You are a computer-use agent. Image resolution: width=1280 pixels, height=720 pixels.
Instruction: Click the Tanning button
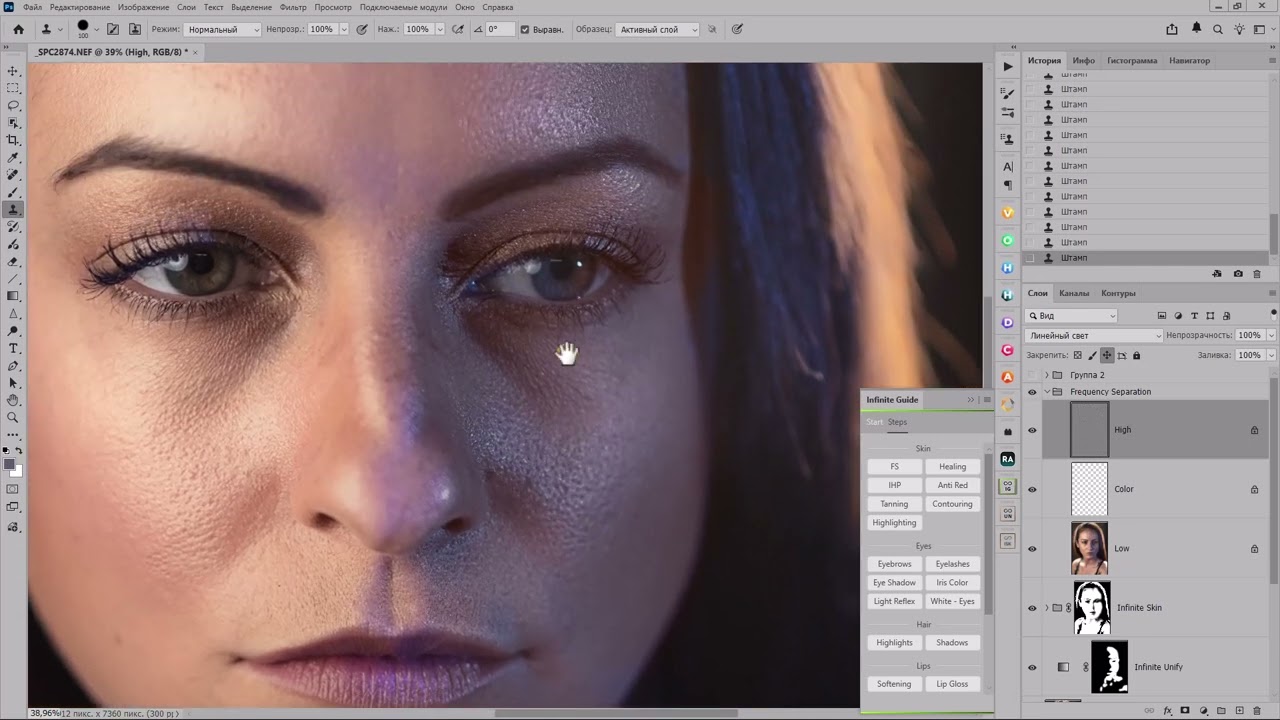(x=894, y=504)
